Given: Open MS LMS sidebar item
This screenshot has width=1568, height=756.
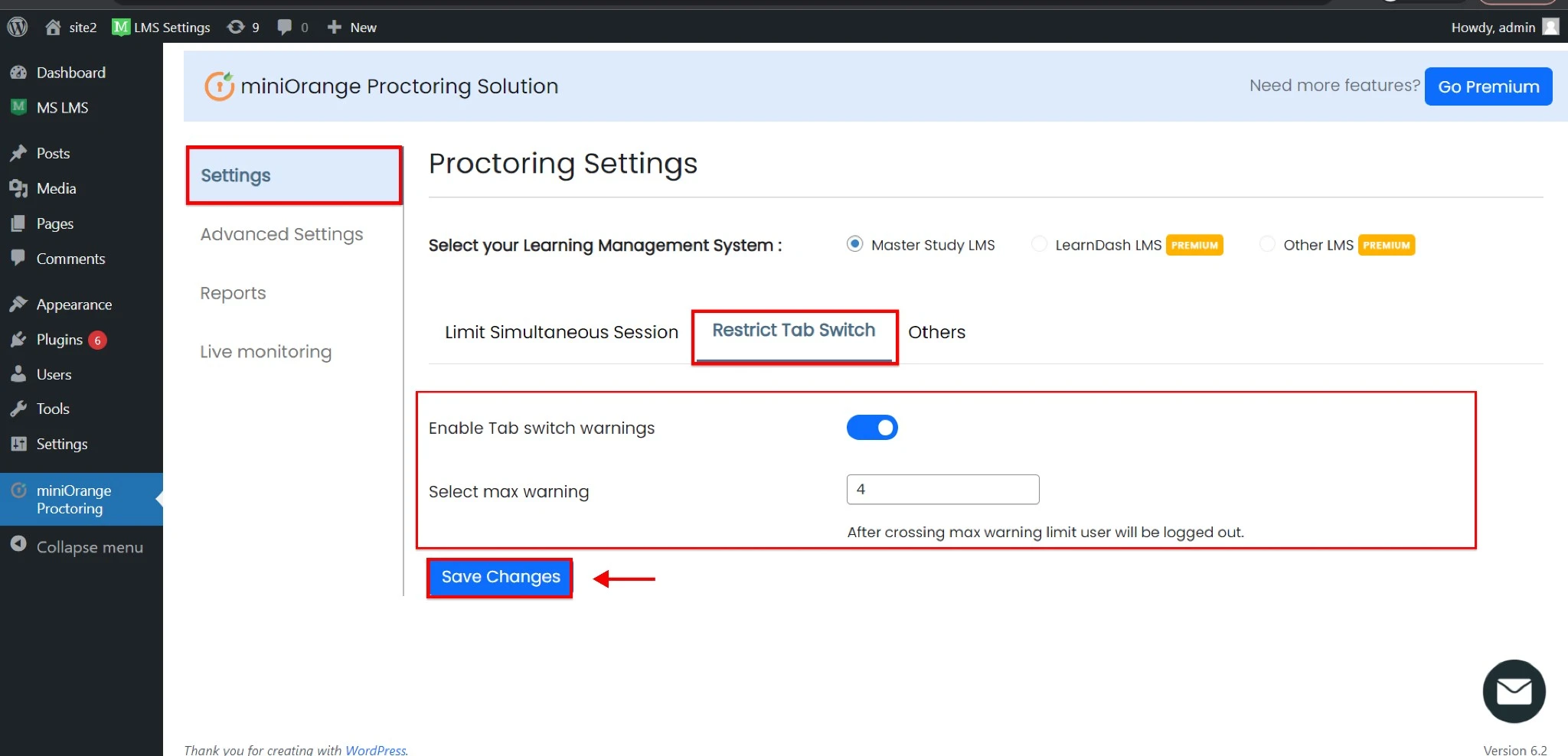Looking at the screenshot, I should click(x=62, y=108).
